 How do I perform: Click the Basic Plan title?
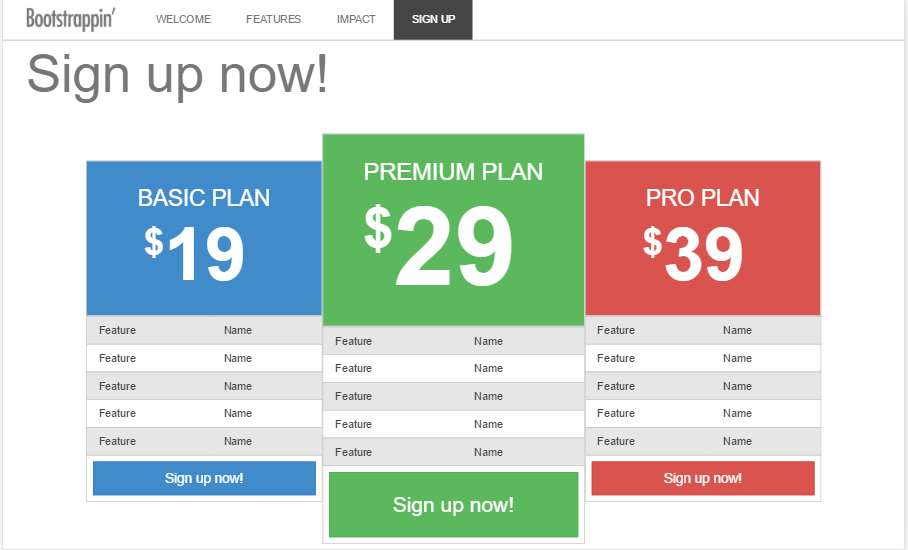204,198
